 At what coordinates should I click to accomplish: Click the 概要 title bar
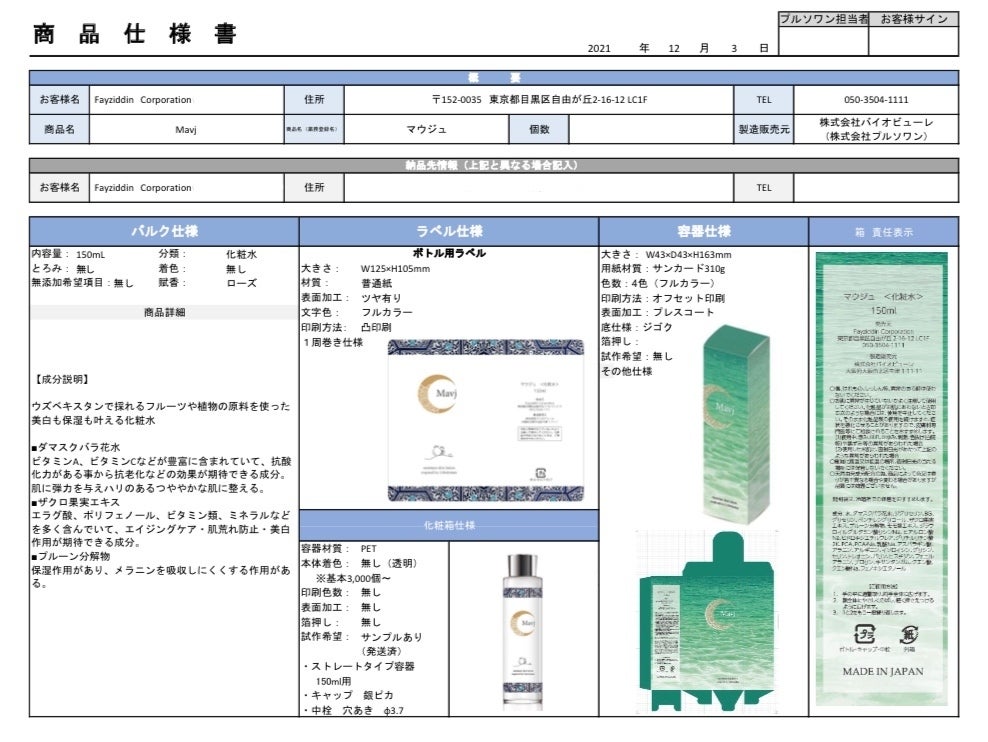(x=493, y=78)
